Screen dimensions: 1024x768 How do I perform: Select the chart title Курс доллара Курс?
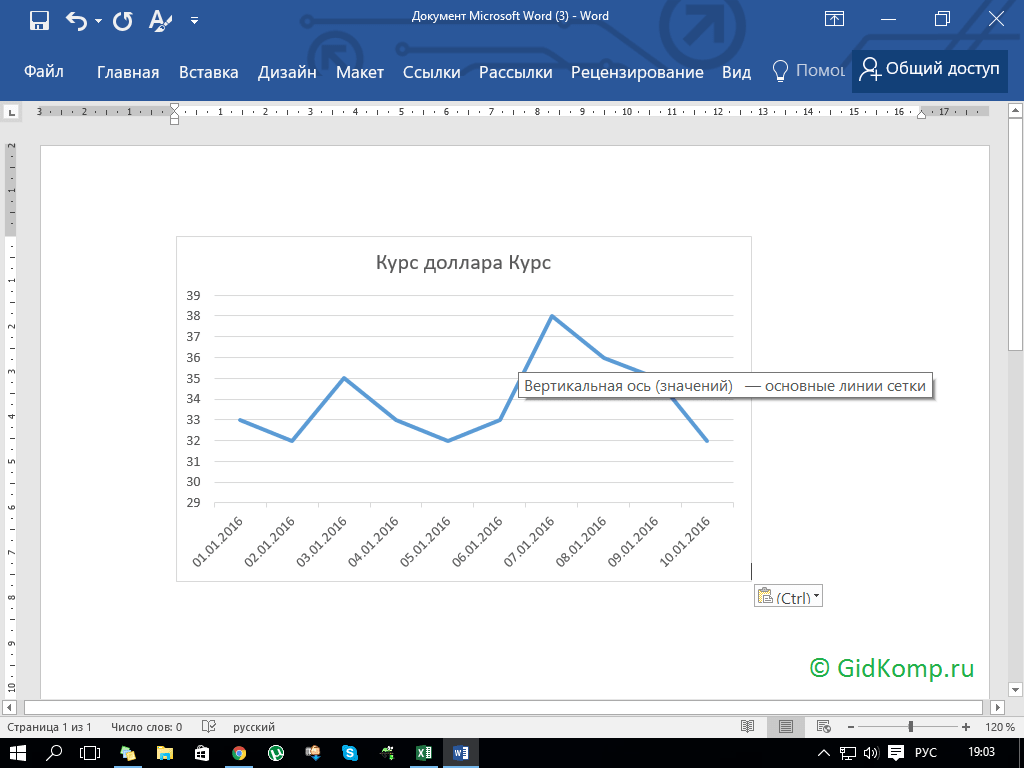pyautogui.click(x=463, y=263)
